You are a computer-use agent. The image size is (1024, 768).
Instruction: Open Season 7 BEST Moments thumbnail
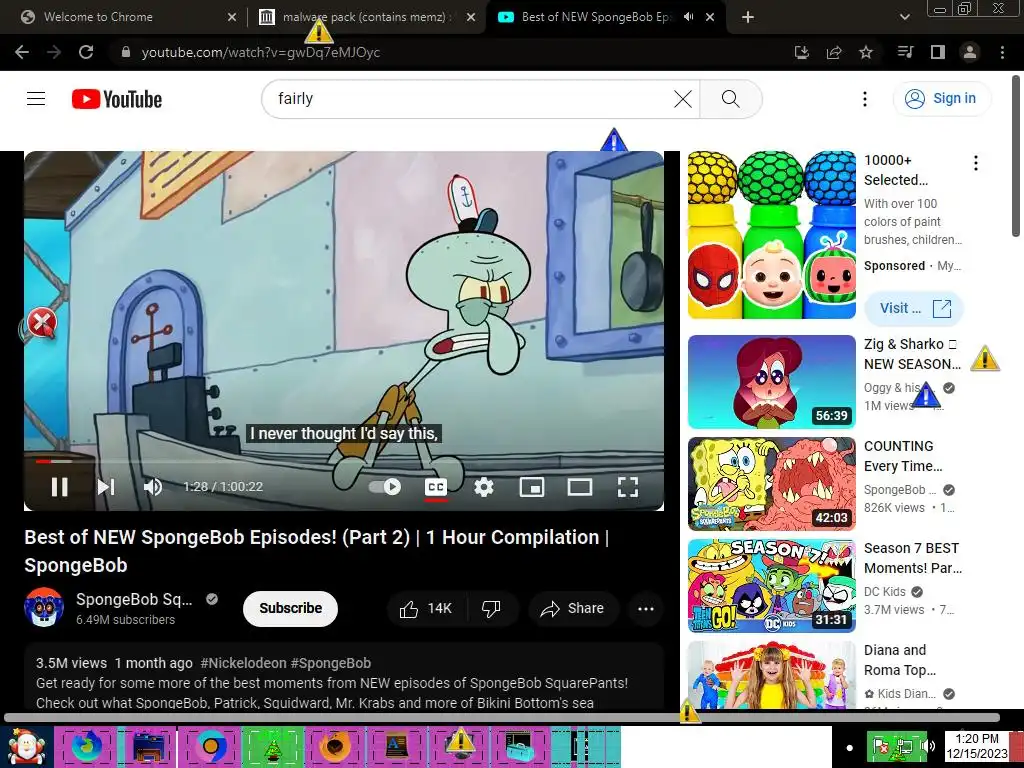click(772, 586)
